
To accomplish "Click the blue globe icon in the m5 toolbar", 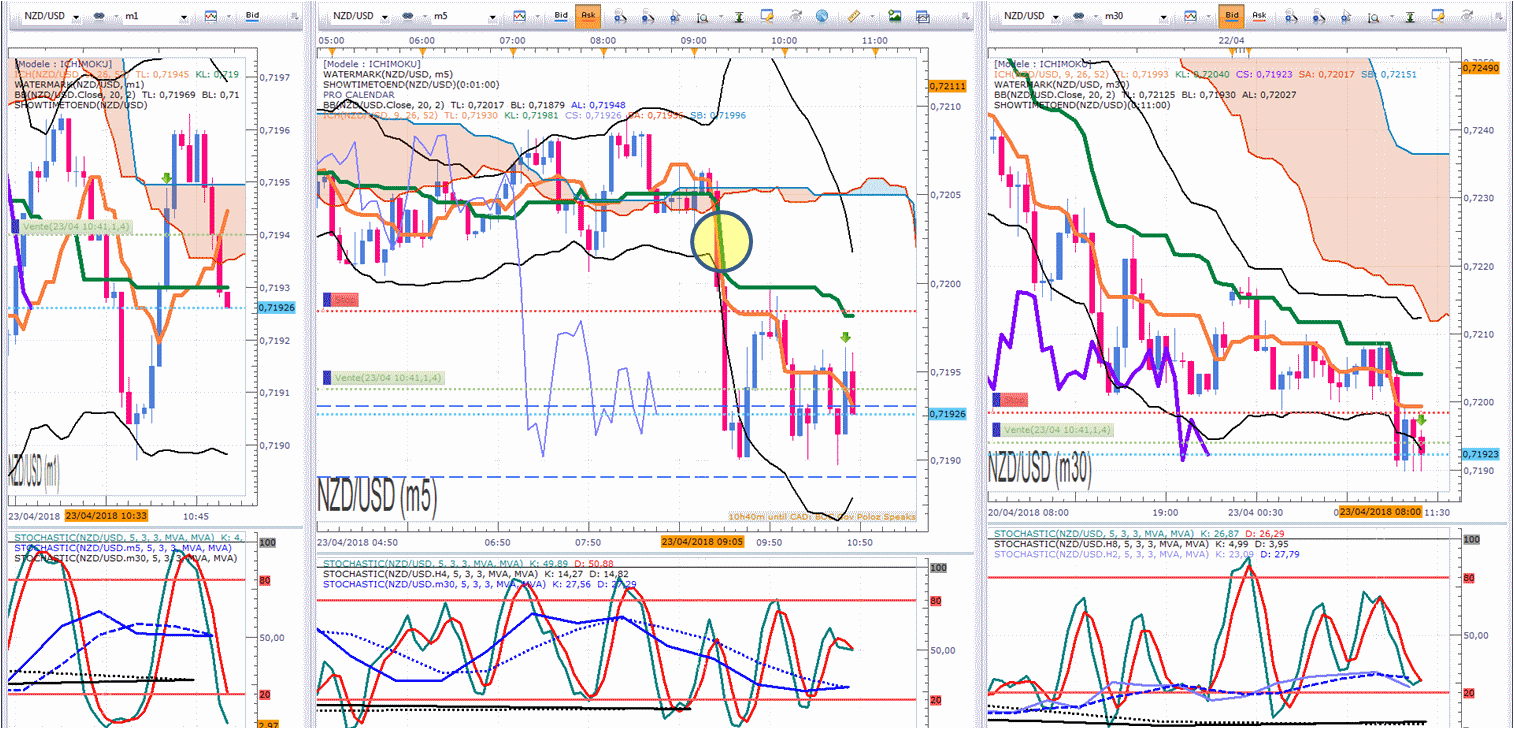I will [x=822, y=16].
